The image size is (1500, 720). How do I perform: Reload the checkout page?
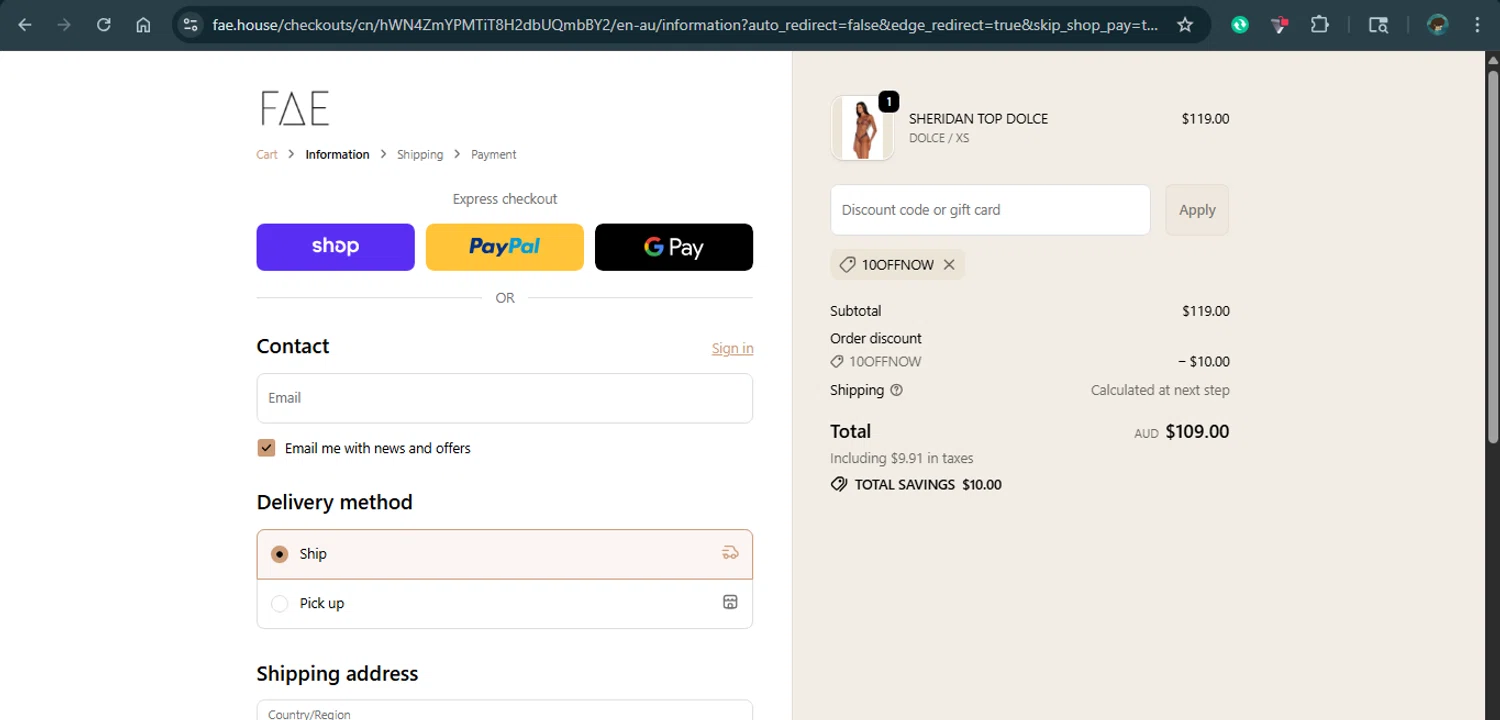tap(104, 25)
